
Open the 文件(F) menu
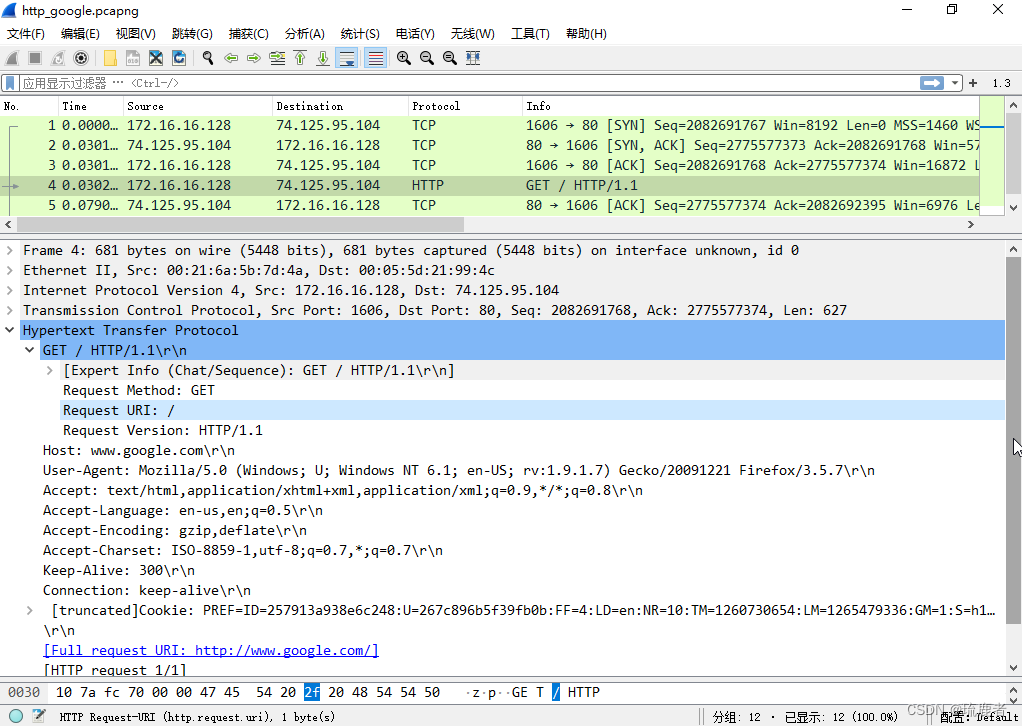tap(26, 34)
